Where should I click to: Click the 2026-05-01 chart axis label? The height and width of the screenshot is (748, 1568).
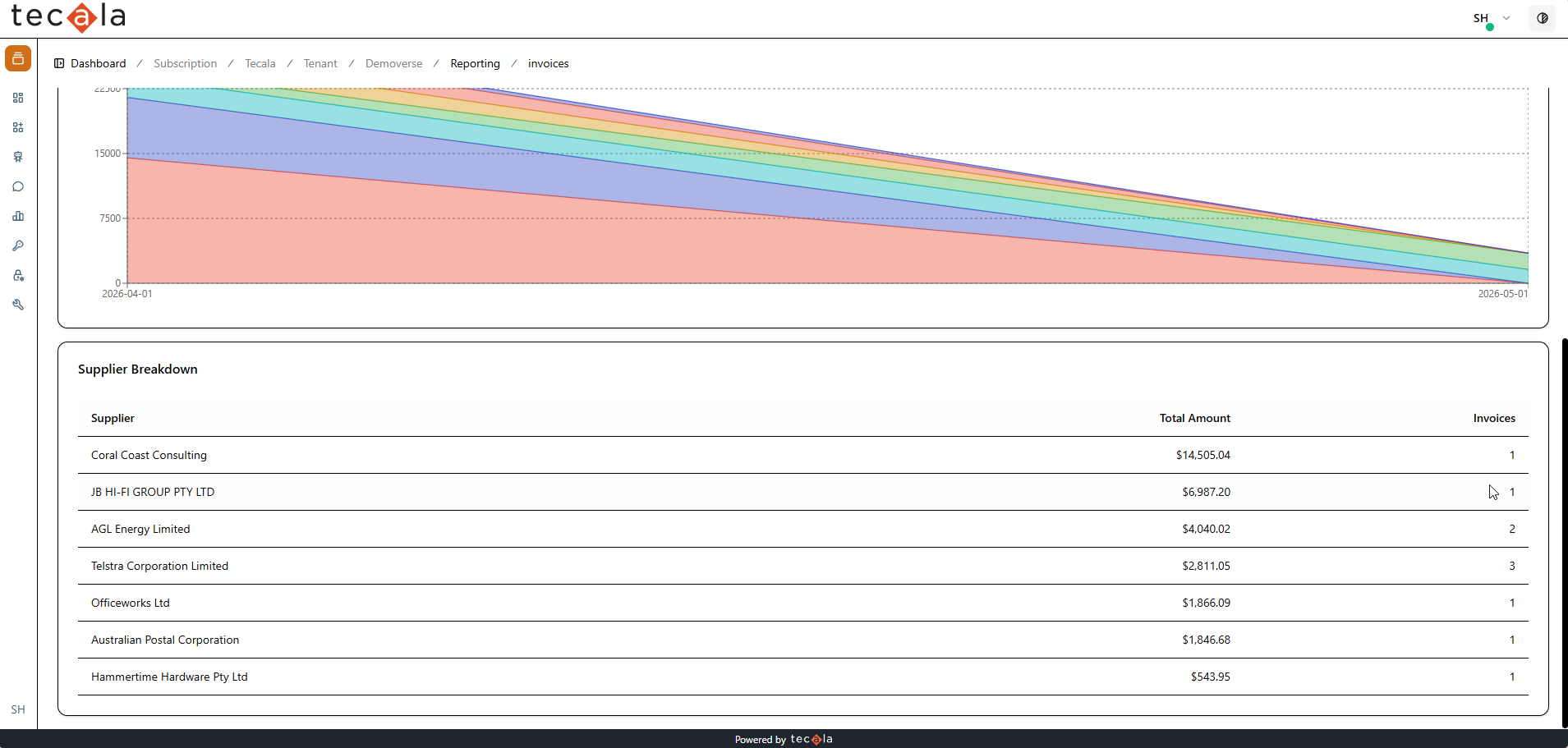pyautogui.click(x=1503, y=294)
